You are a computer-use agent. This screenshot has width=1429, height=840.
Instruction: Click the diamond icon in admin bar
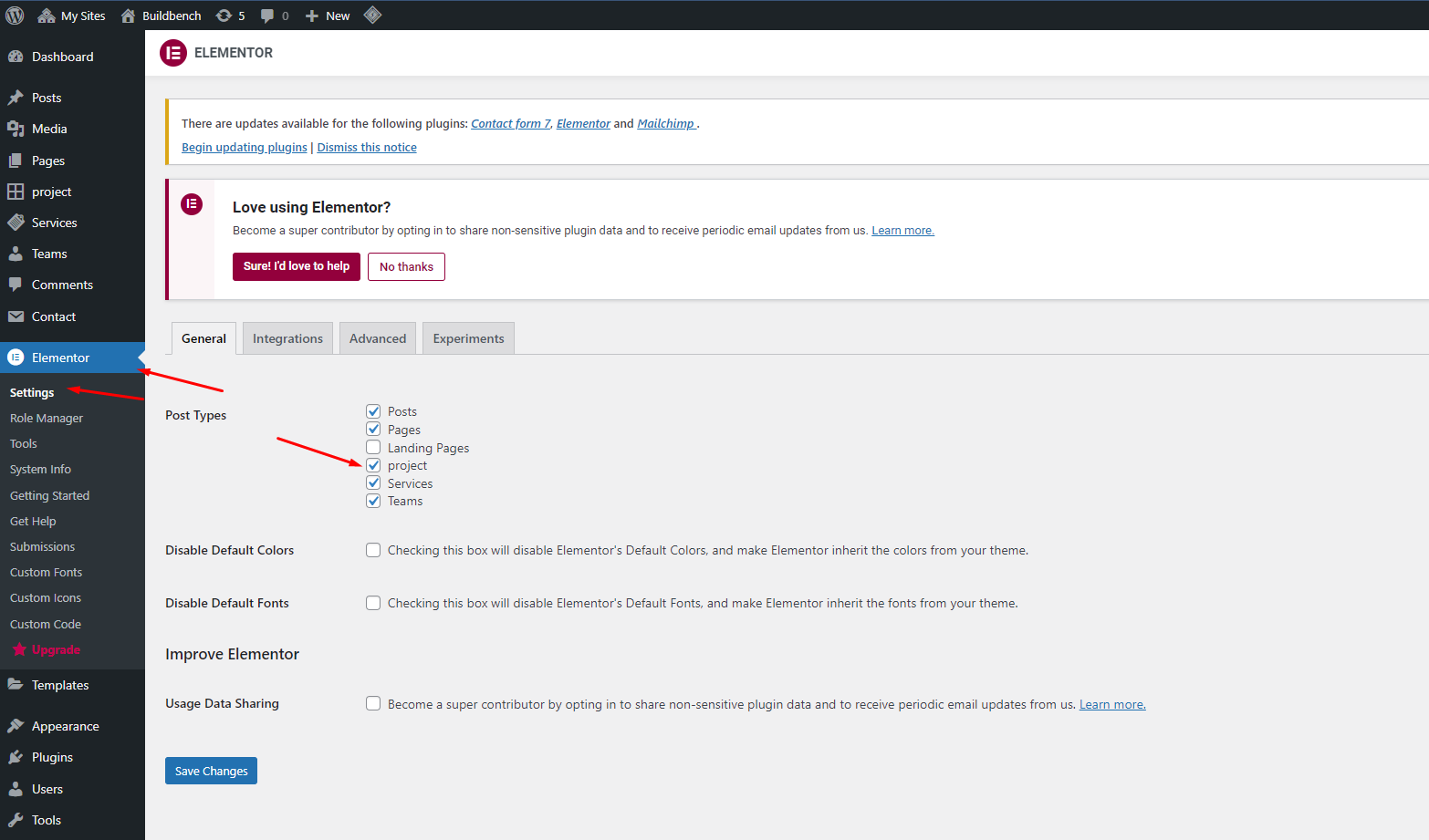click(x=372, y=15)
